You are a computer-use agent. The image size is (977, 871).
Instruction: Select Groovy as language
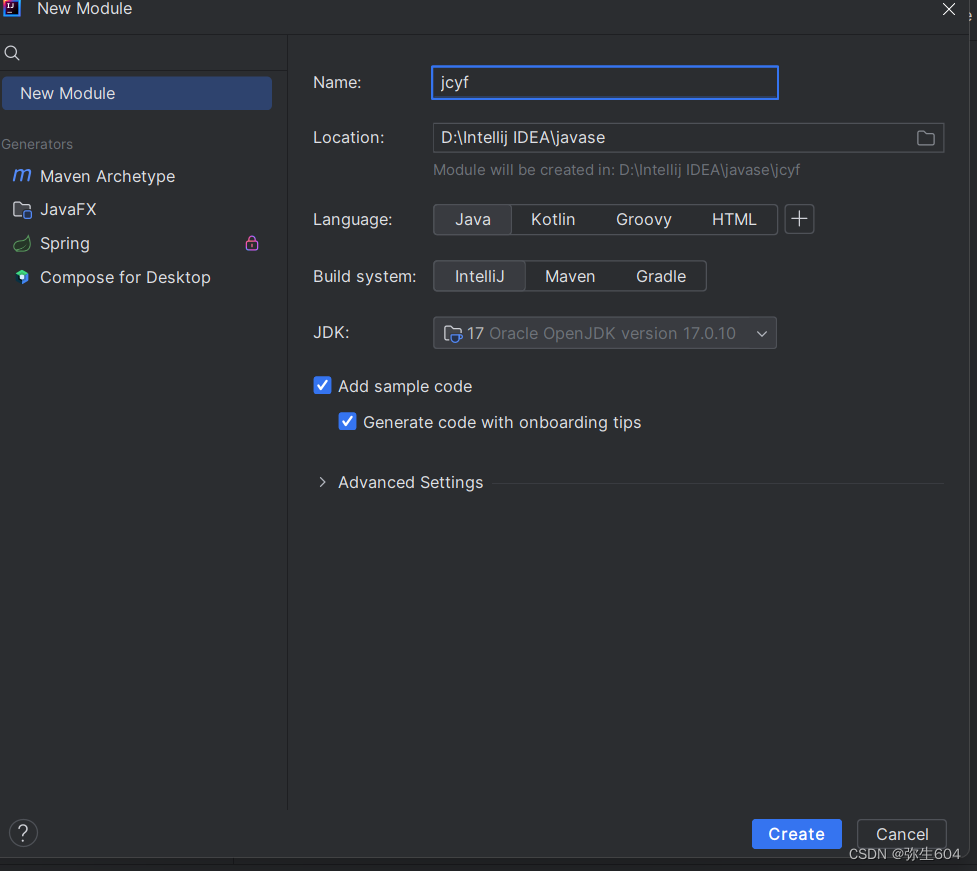click(644, 219)
